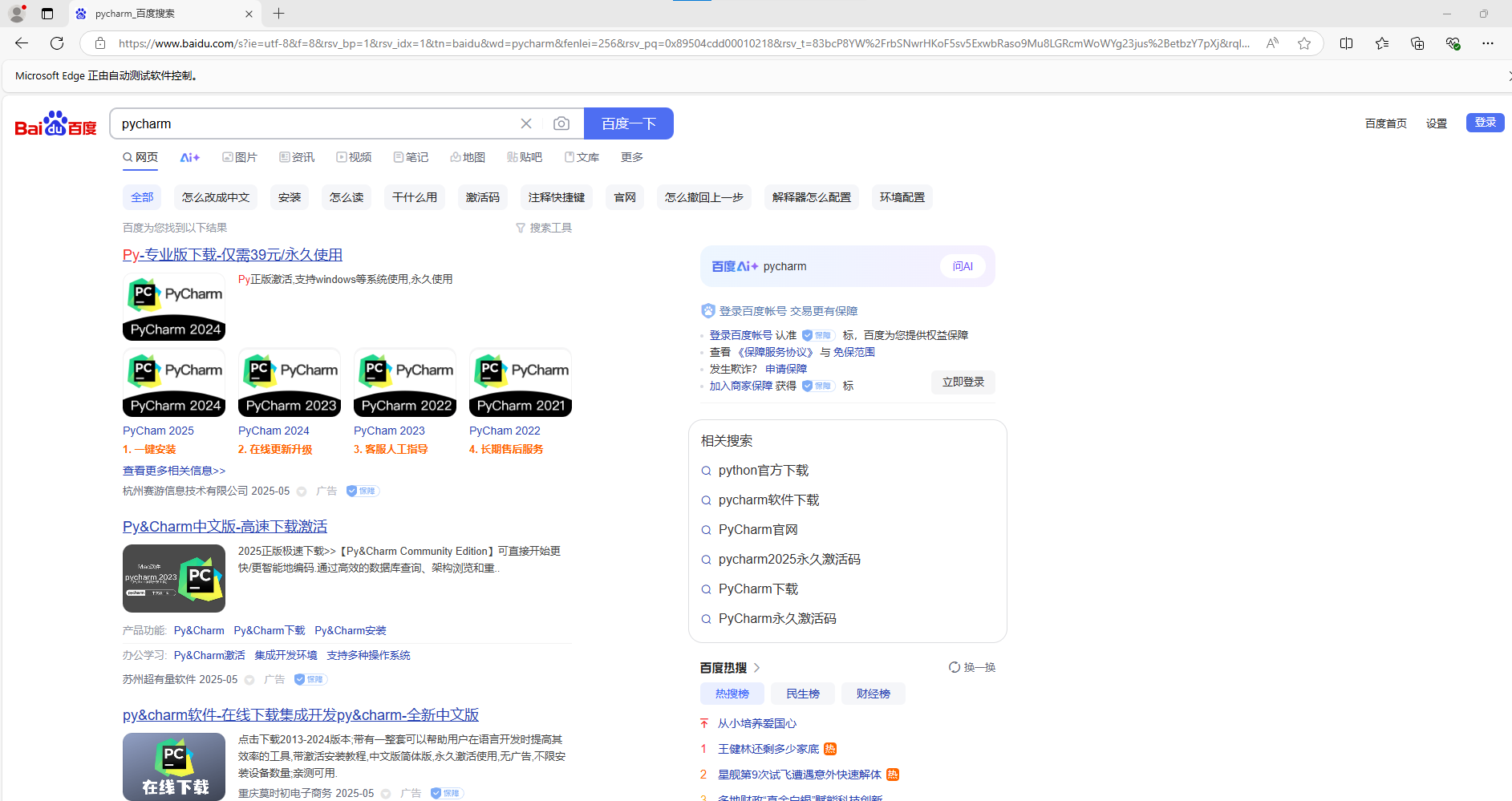
Task: Open the Favorites list
Action: tap(1382, 43)
